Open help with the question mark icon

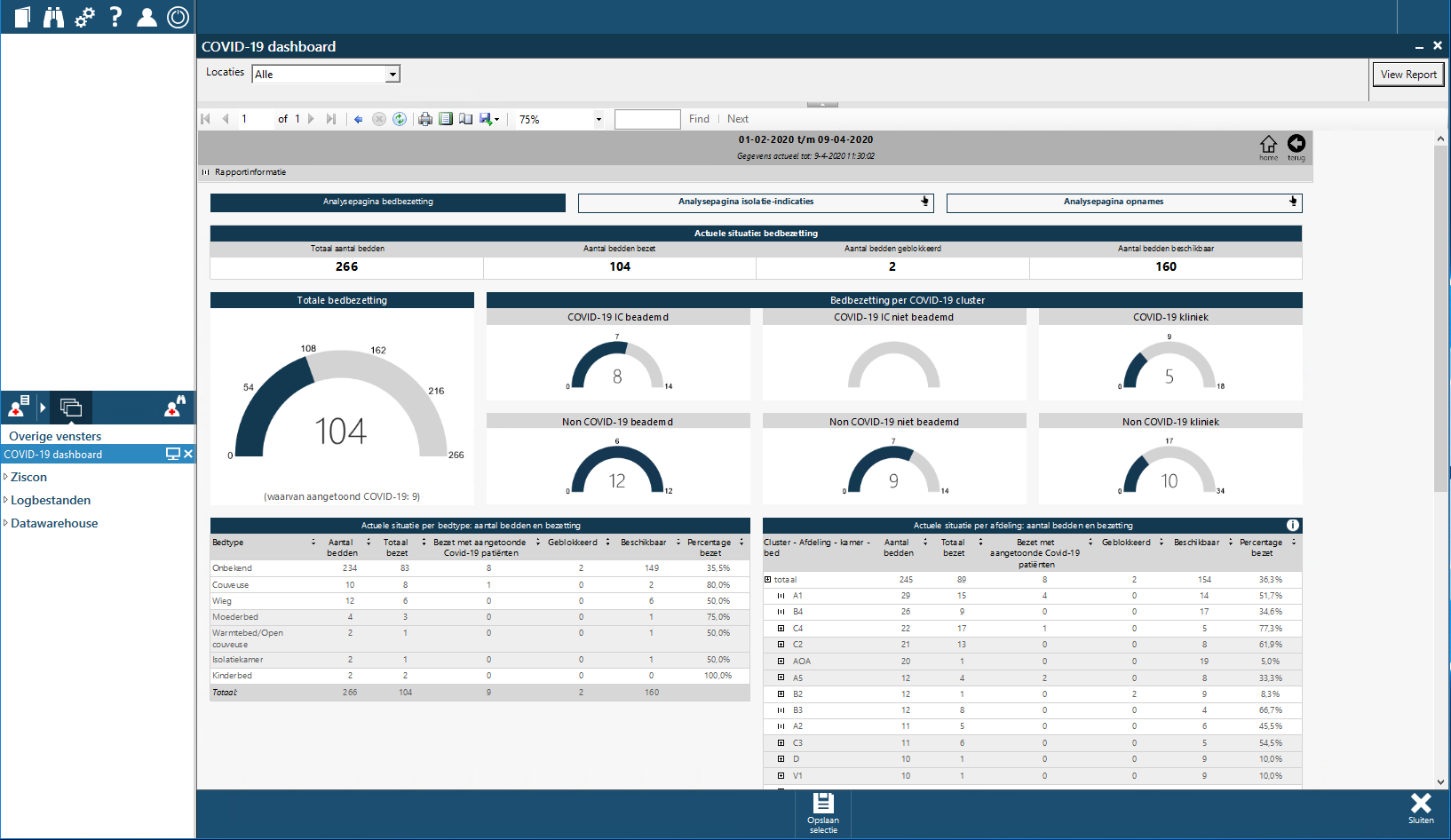click(x=115, y=17)
